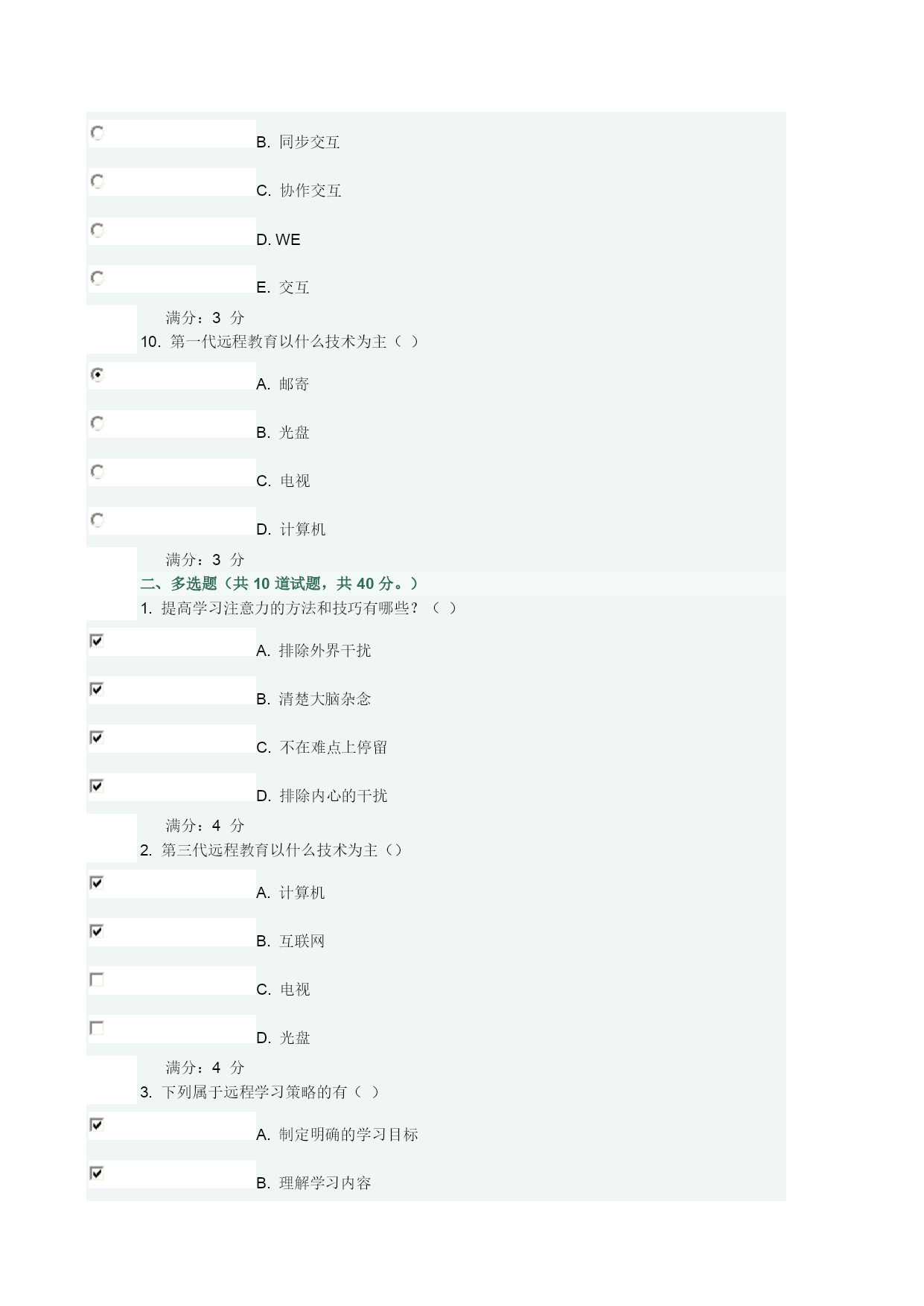Image resolution: width=924 pixels, height=1306 pixels.
Task: Check the C 电视 checkbox in multi-select question 2
Action: click(x=97, y=979)
